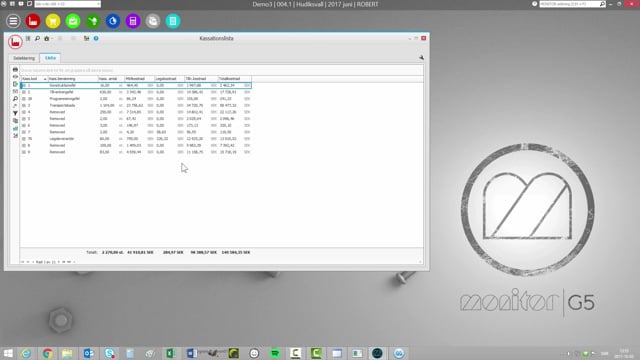Image resolution: width=640 pixels, height=360 pixels.
Task: Click the blue help icon in window toolbar
Action: tap(96, 38)
